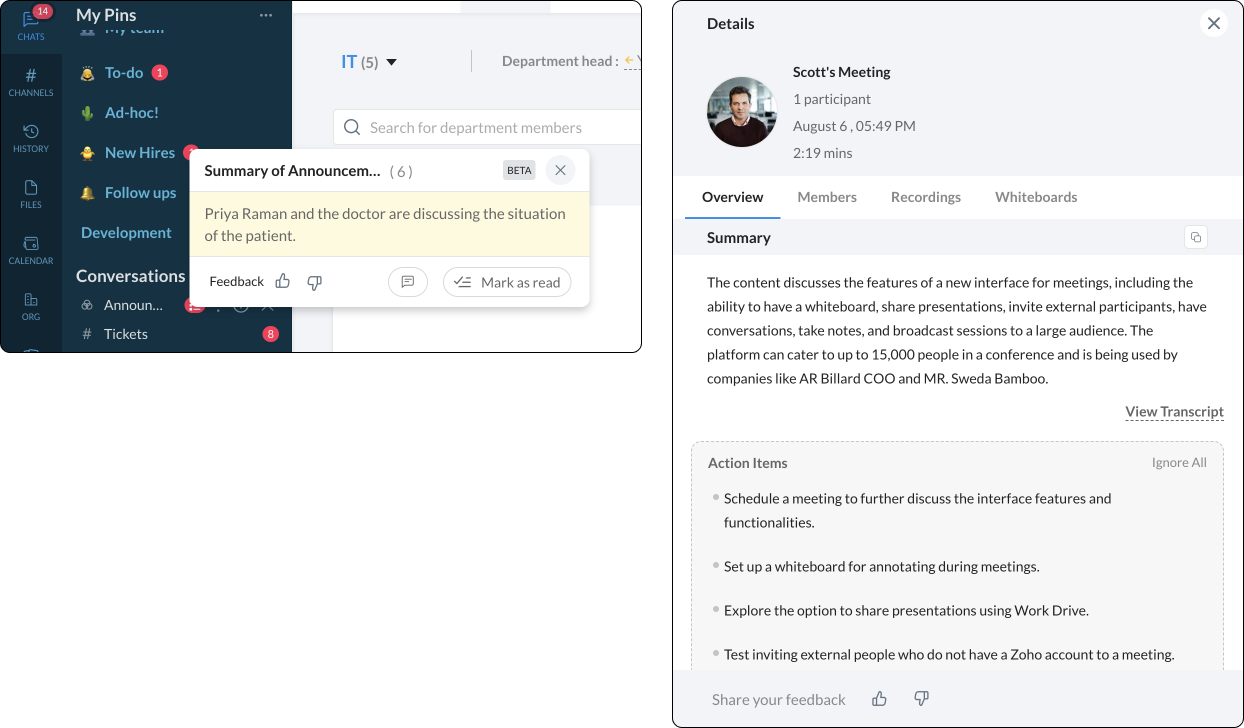This screenshot has height=728, width=1244.
Task: Open comment feedback in the summary popup
Action: click(x=407, y=281)
